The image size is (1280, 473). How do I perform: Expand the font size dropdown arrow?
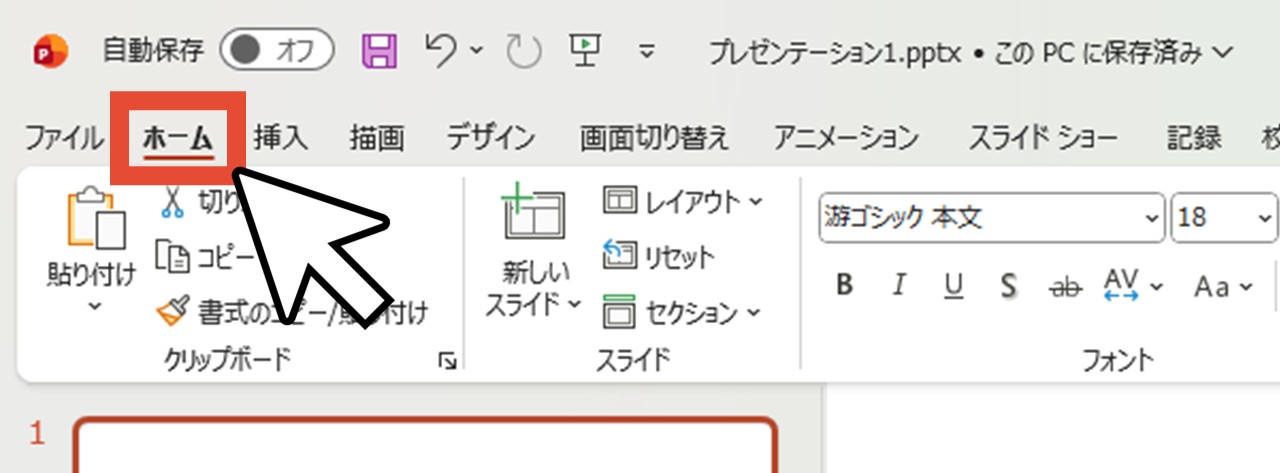coord(1265,218)
